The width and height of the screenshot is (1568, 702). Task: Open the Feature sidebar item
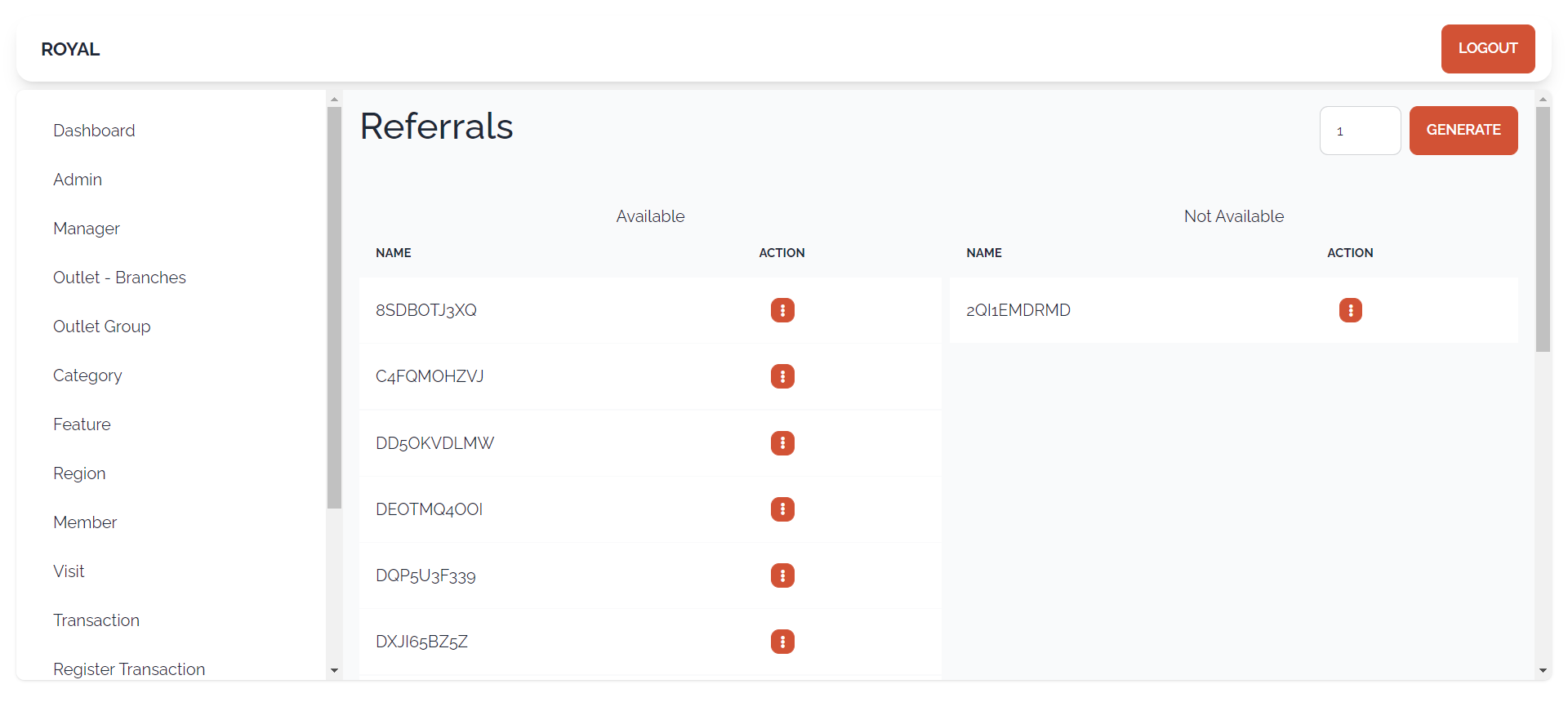tap(82, 424)
